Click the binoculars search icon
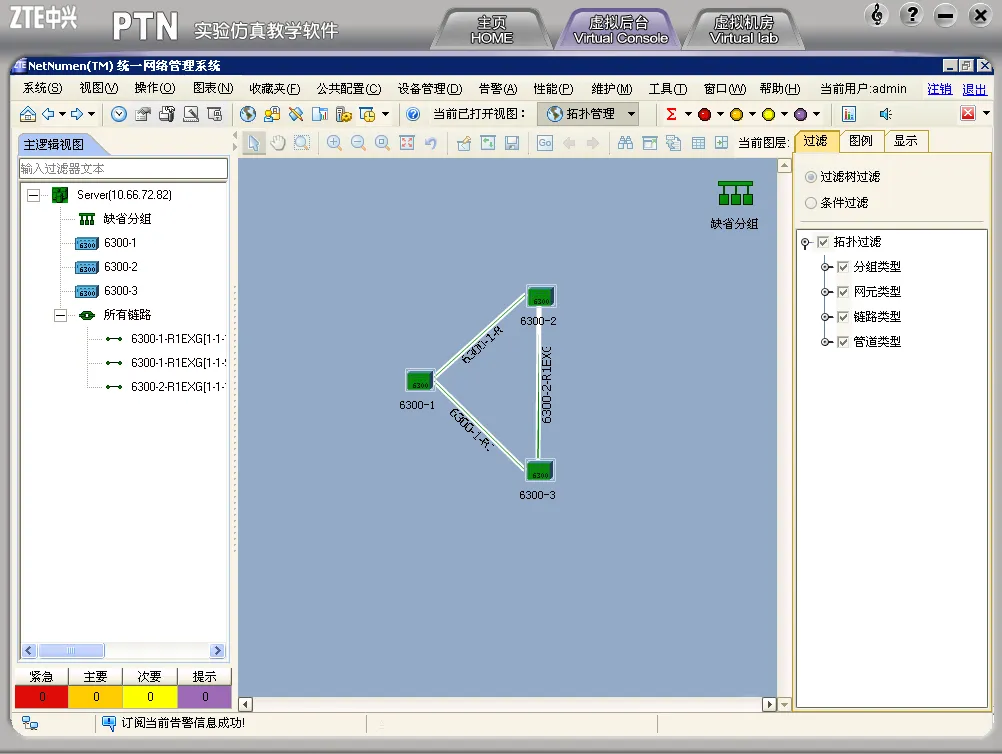 tap(626, 142)
